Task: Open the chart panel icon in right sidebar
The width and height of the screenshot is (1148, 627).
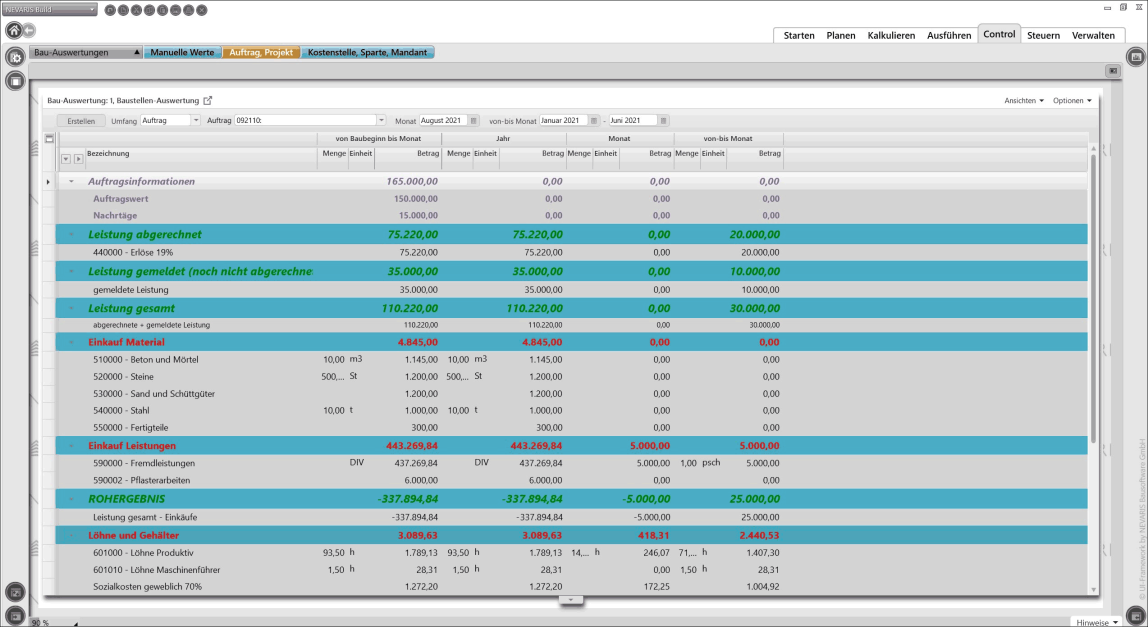Action: (1136, 56)
